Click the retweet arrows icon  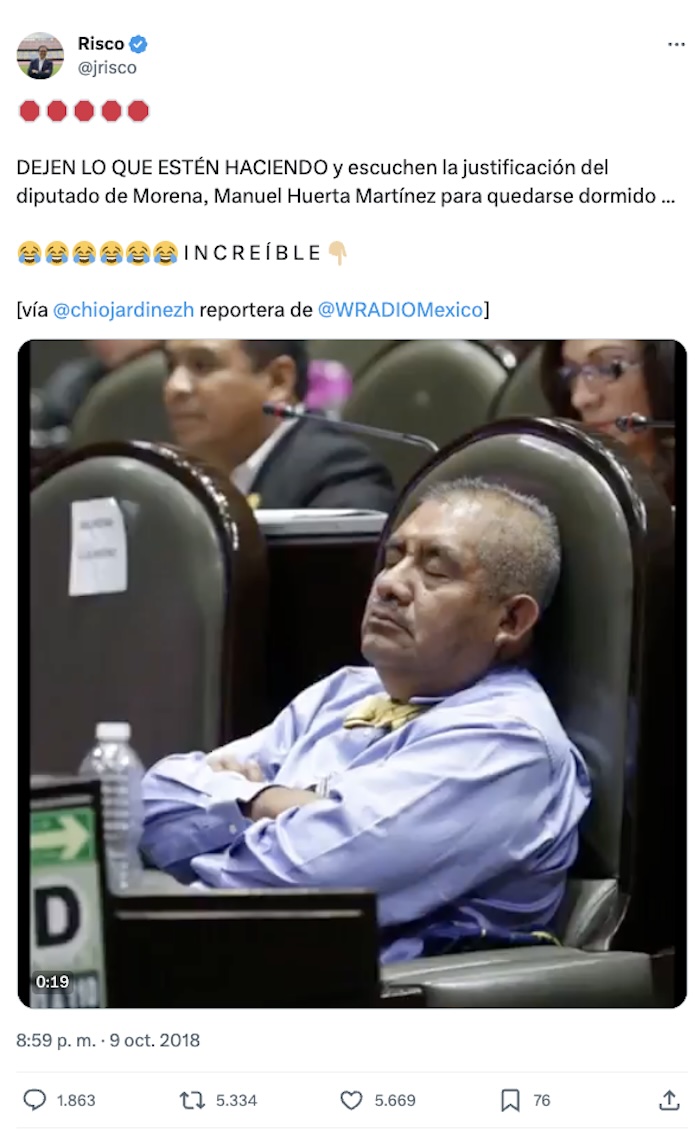[x=193, y=1100]
